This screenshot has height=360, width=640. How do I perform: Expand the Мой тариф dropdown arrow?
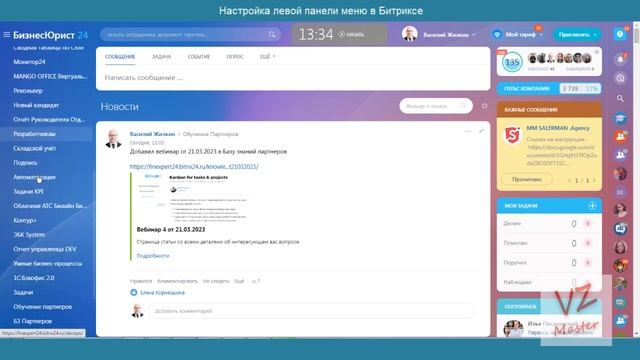(x=541, y=35)
